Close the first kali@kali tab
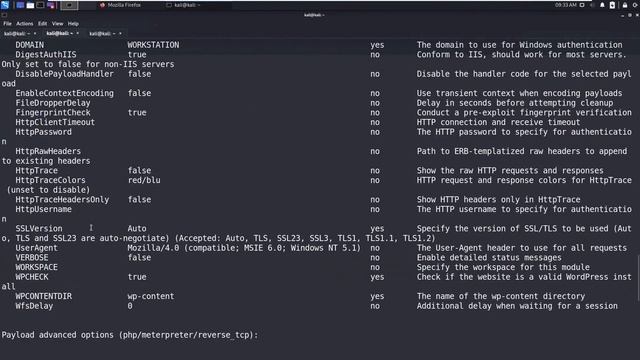Image resolution: width=640 pixels, height=360 pixels. (35, 33)
